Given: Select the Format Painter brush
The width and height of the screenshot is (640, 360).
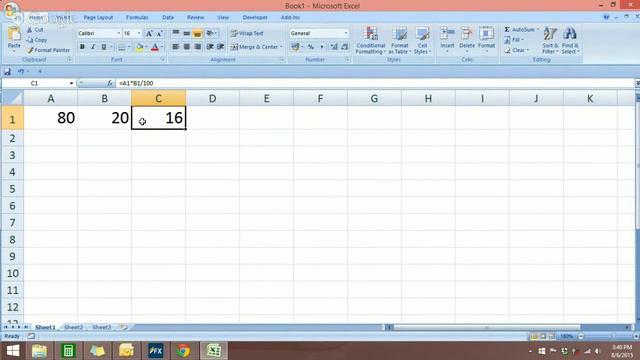Looking at the screenshot, I should point(29,50).
